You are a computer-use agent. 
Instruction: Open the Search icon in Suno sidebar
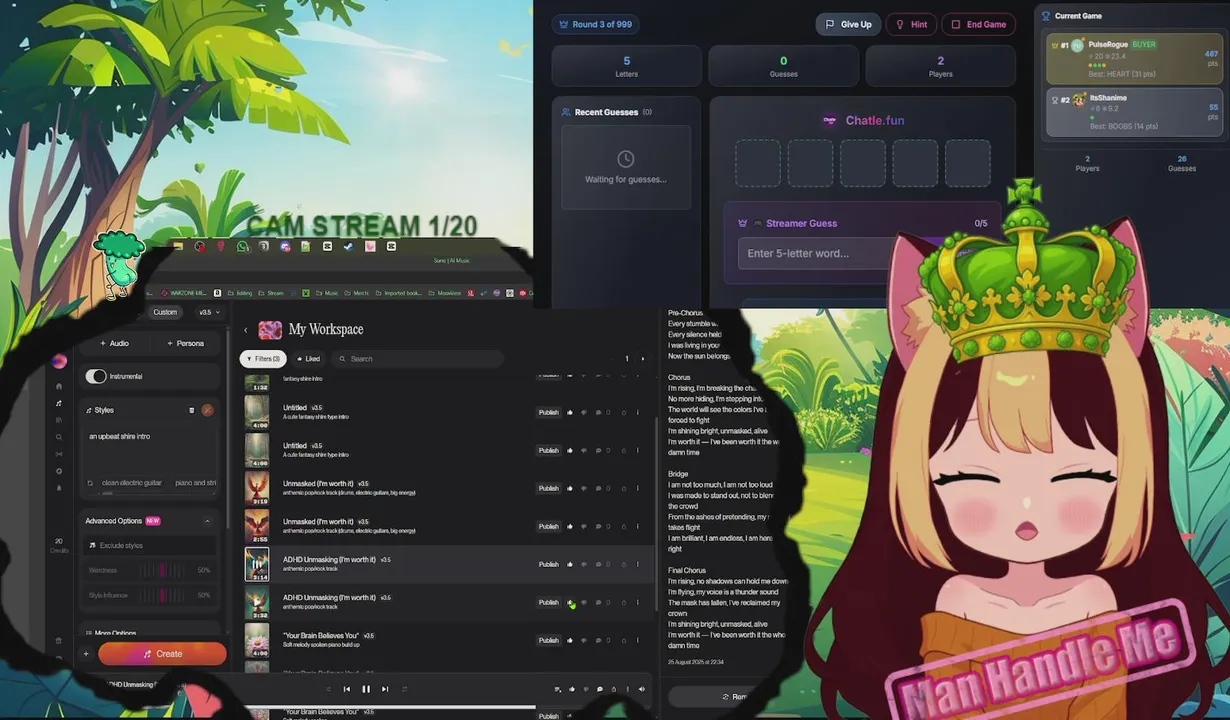pyautogui.click(x=59, y=437)
